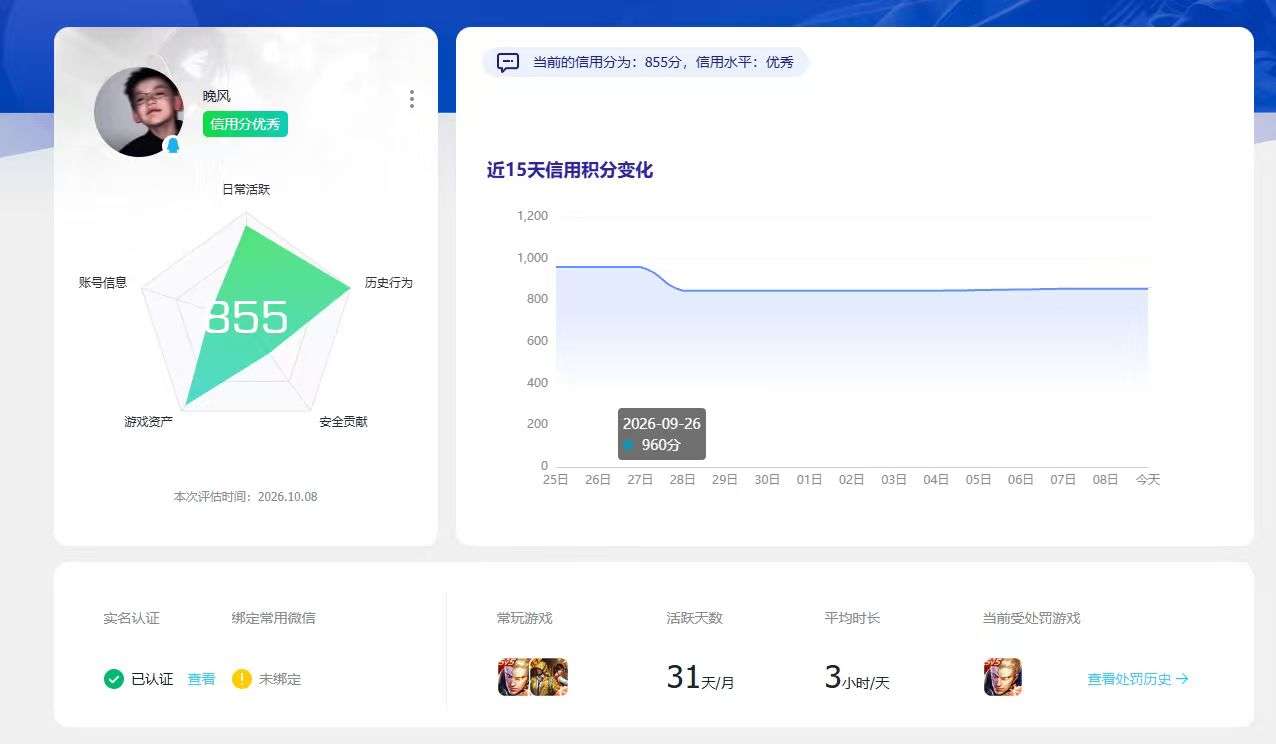Viewport: 1276px width, 744px height.
Task: Click the username 晚风
Action: click(x=217, y=96)
